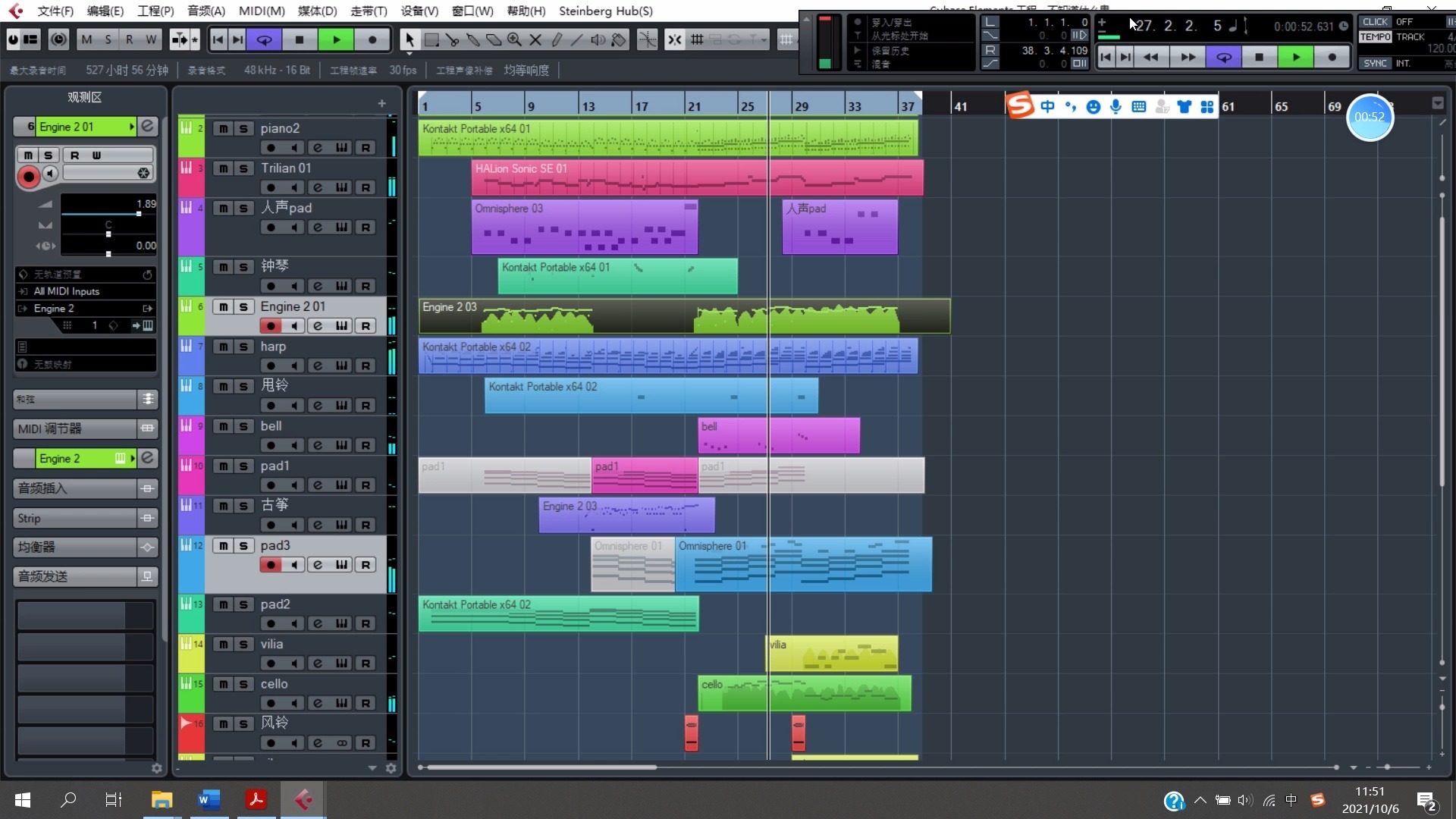
Task: Choose the Split scissors tool
Action: [x=453, y=40]
